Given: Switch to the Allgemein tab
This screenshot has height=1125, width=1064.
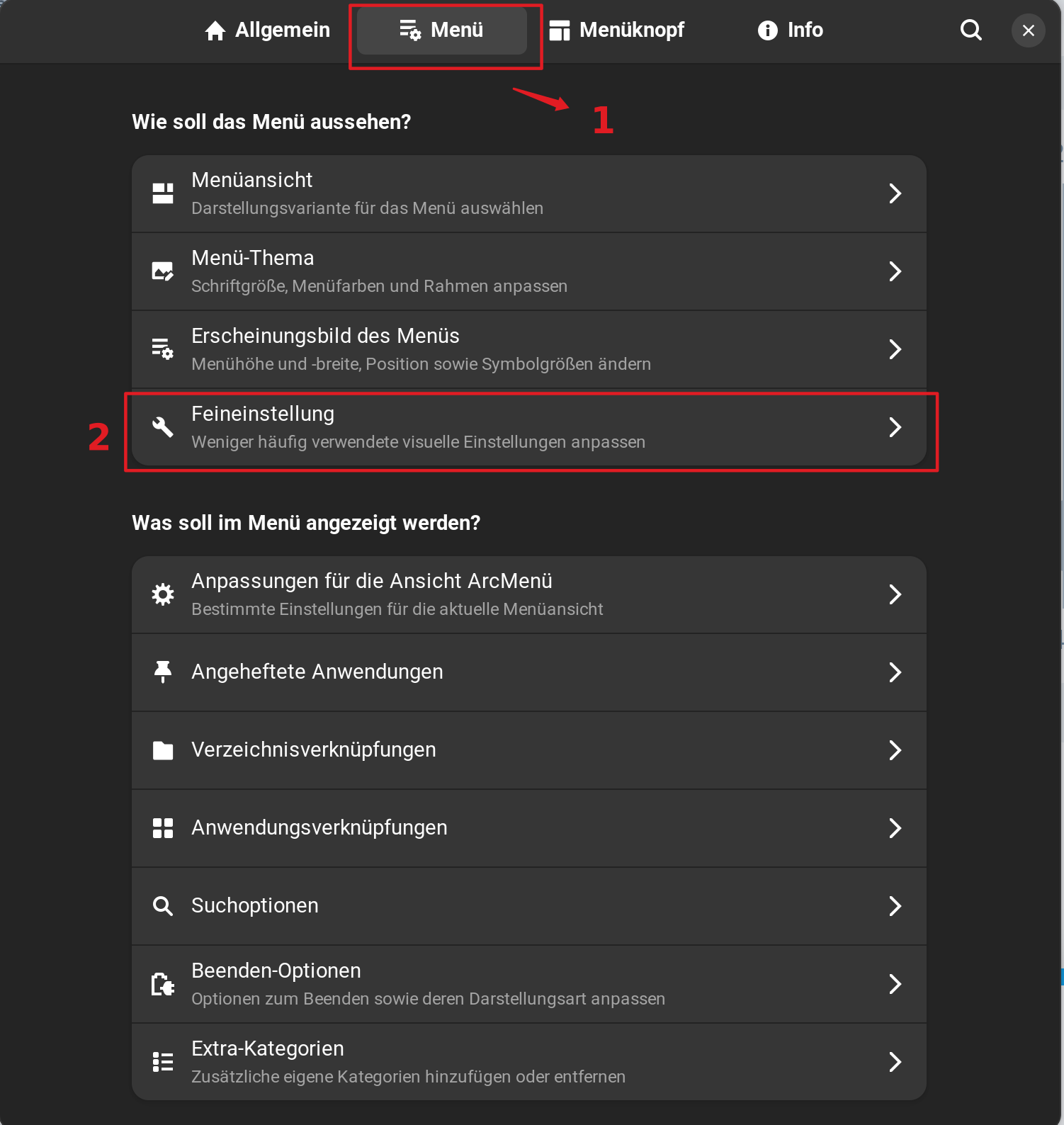Looking at the screenshot, I should point(268,30).
